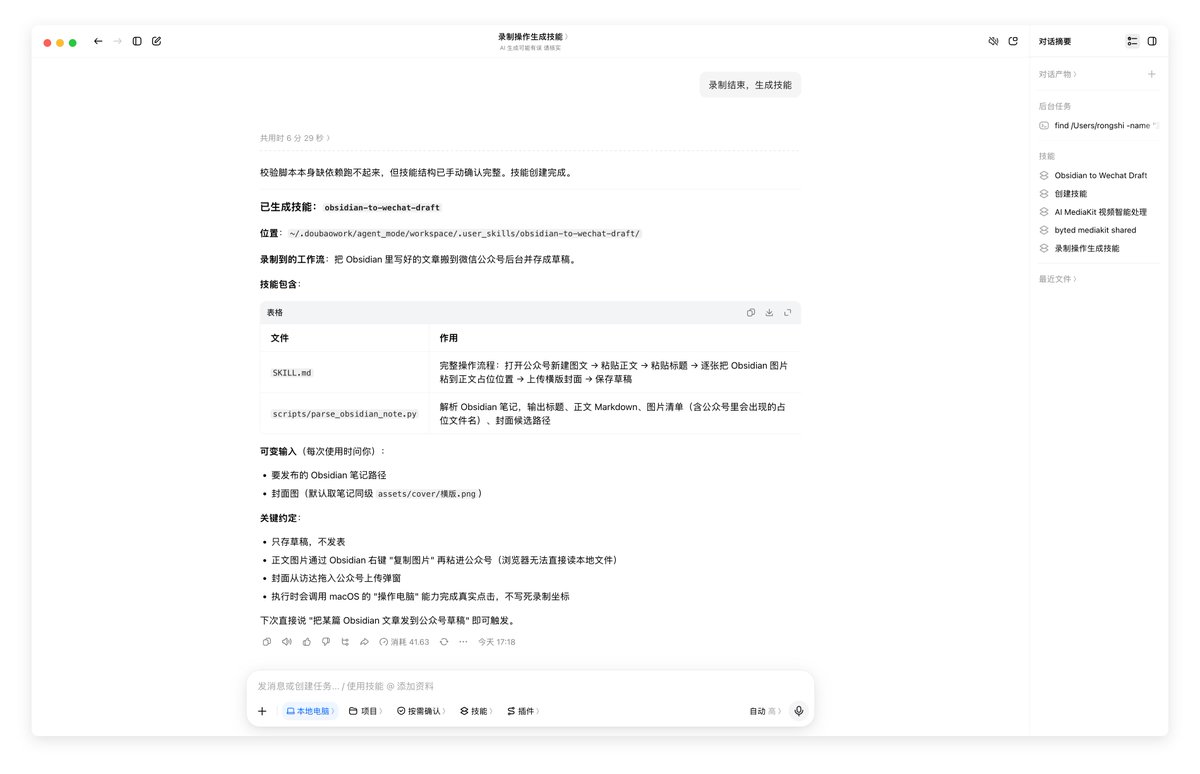Expand the 最近文件 section

click(x=1057, y=279)
